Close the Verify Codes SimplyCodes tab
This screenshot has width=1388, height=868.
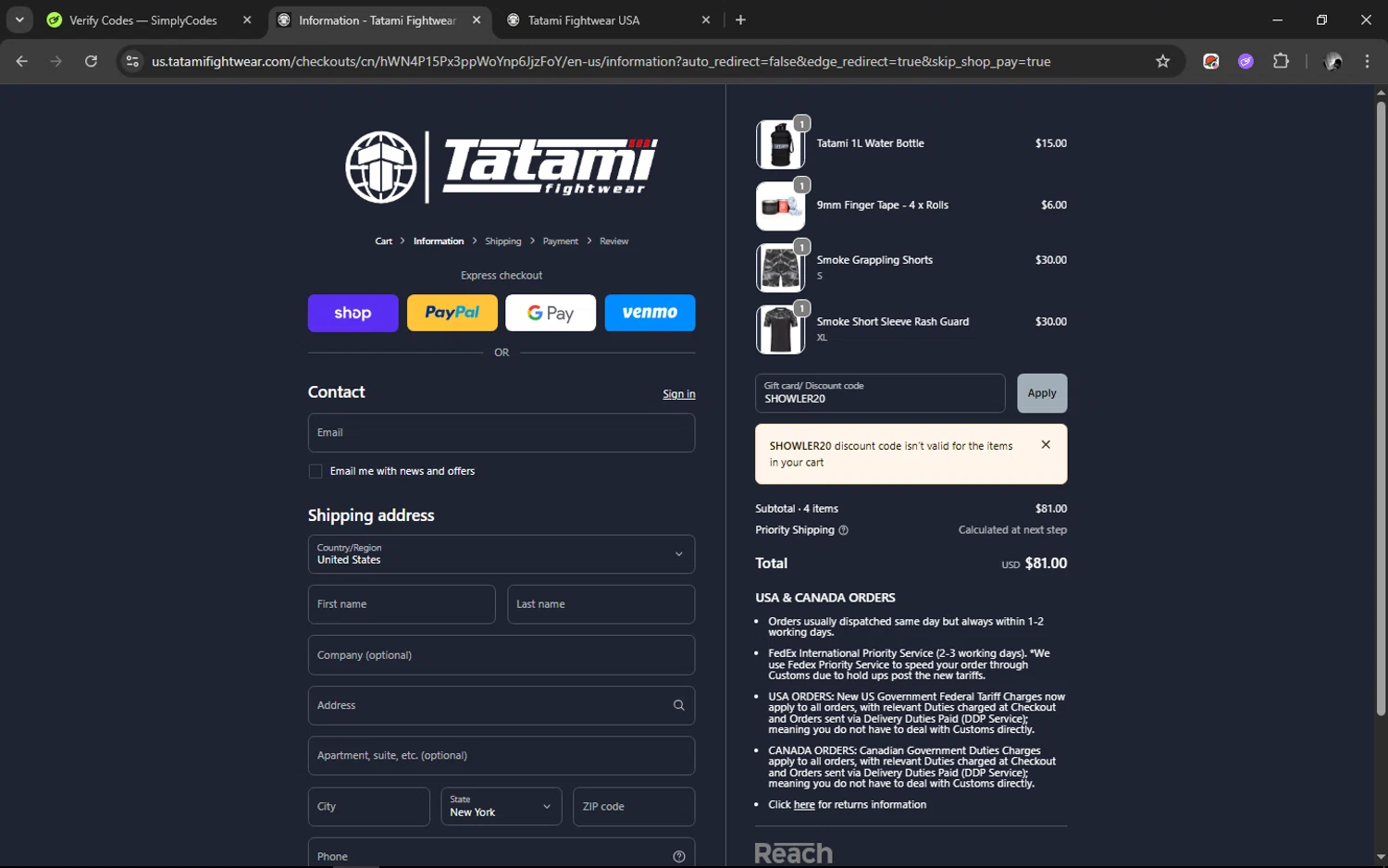[247, 19]
